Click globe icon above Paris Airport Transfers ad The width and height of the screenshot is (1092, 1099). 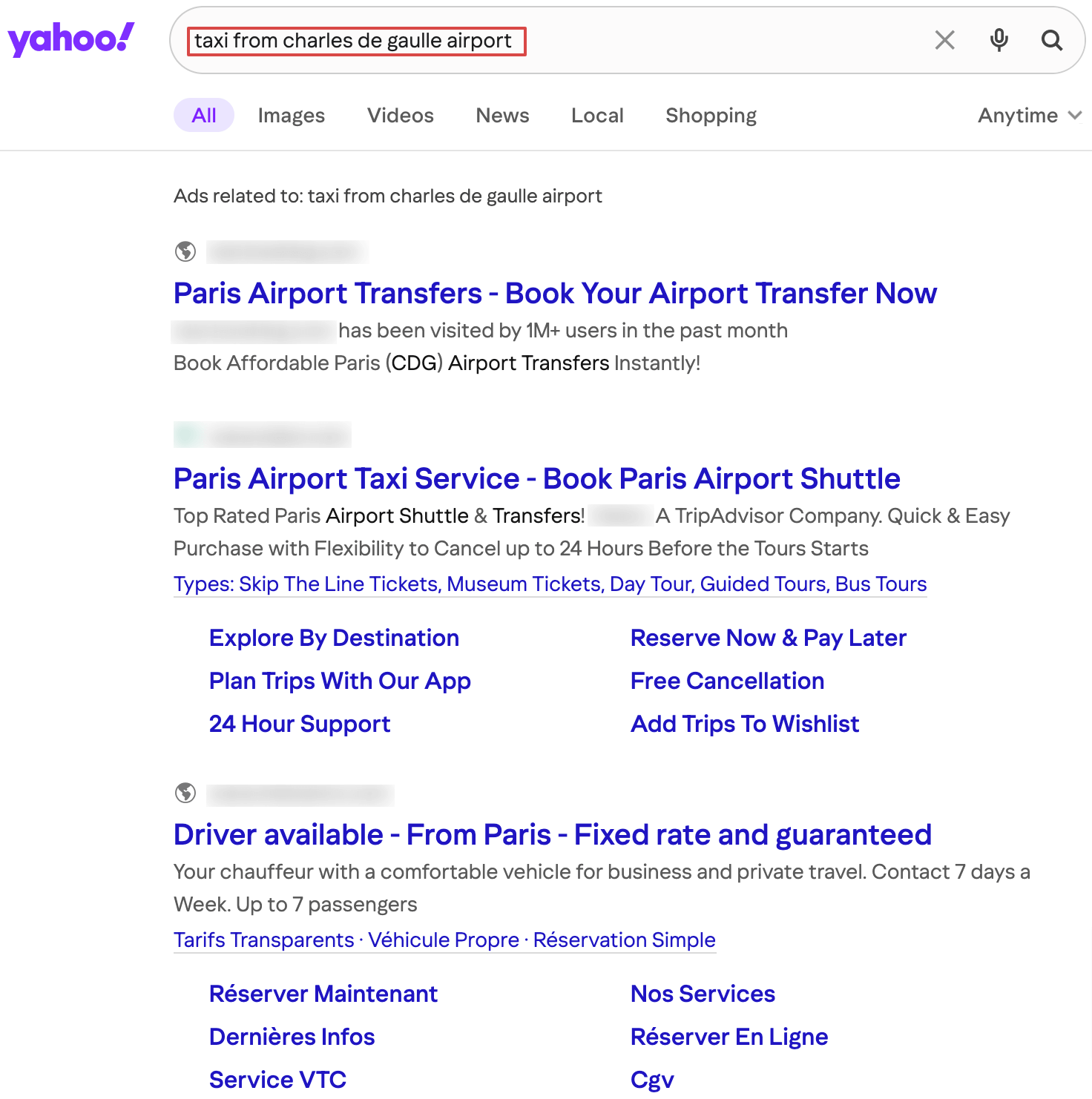(185, 252)
